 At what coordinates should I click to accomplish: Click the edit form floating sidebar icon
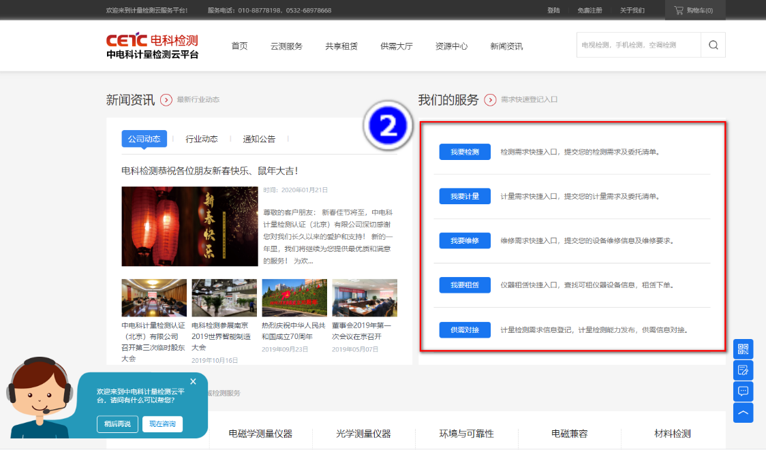click(743, 370)
